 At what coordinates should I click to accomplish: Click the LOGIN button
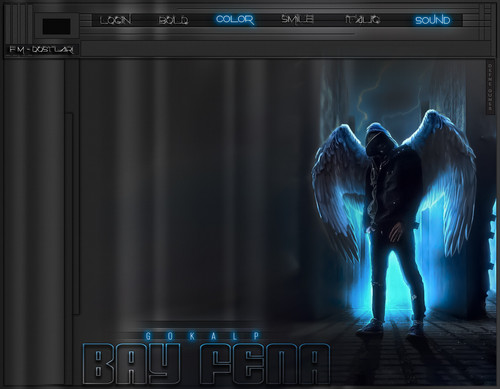click(x=115, y=20)
